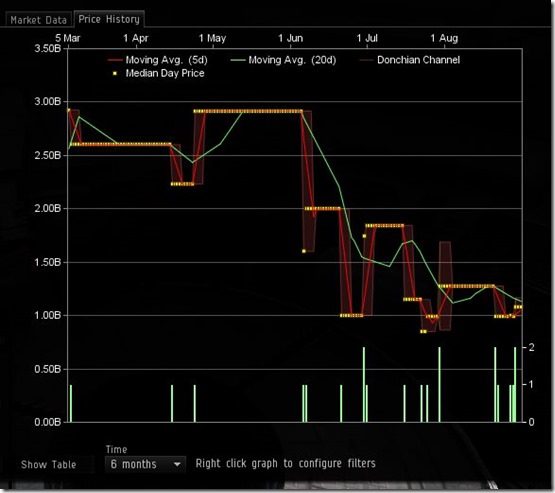Click the 3.00B price axis label

click(x=48, y=102)
